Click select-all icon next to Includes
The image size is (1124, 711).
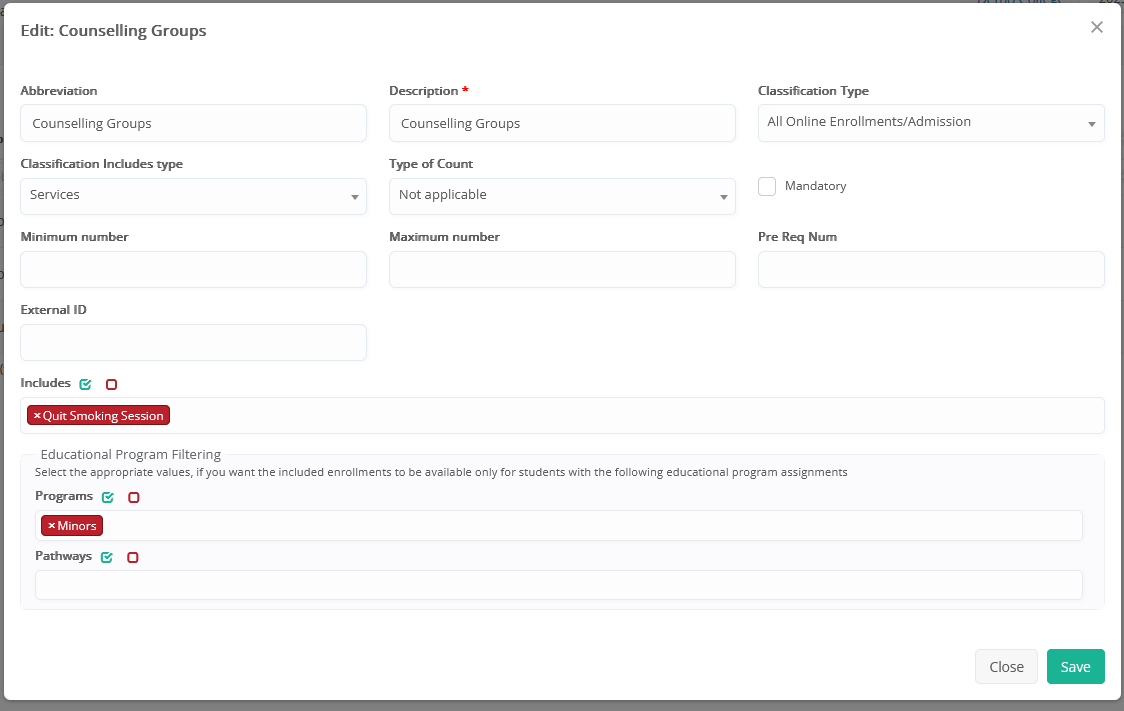(86, 384)
